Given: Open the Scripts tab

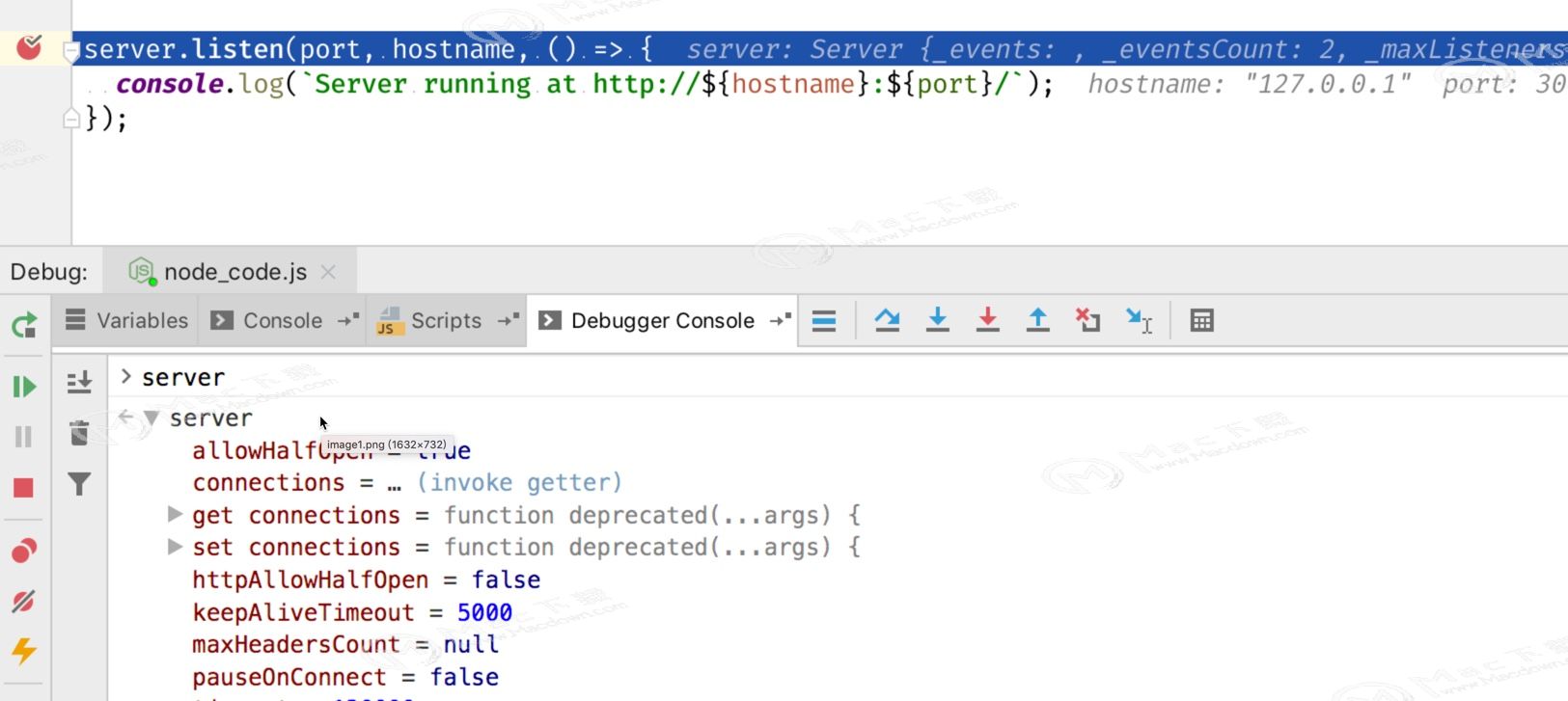Looking at the screenshot, I should 430,321.
